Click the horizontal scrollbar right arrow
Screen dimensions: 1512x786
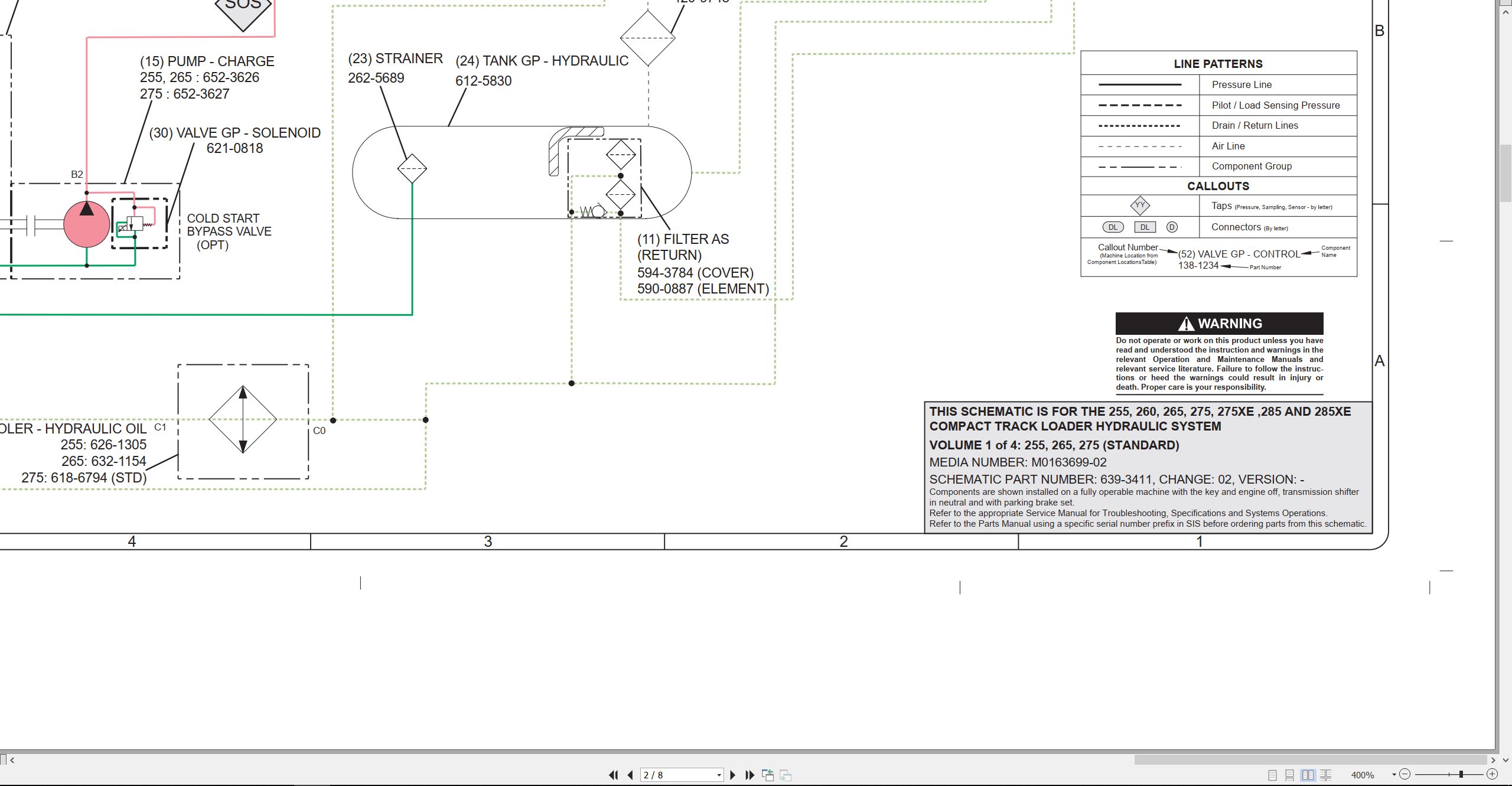point(1493,760)
